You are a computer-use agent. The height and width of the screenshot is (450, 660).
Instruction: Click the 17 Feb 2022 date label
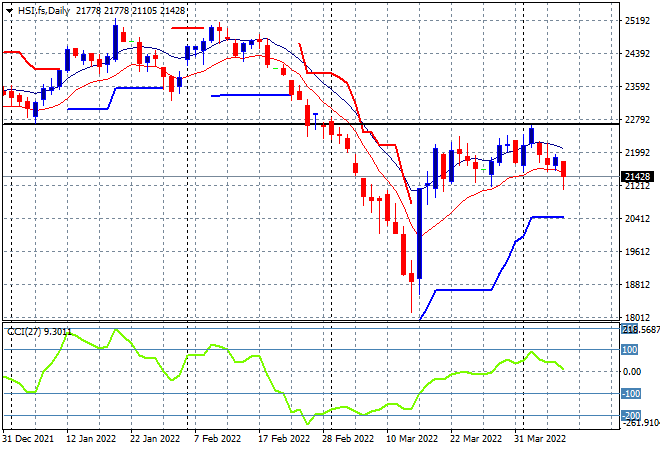point(284,439)
